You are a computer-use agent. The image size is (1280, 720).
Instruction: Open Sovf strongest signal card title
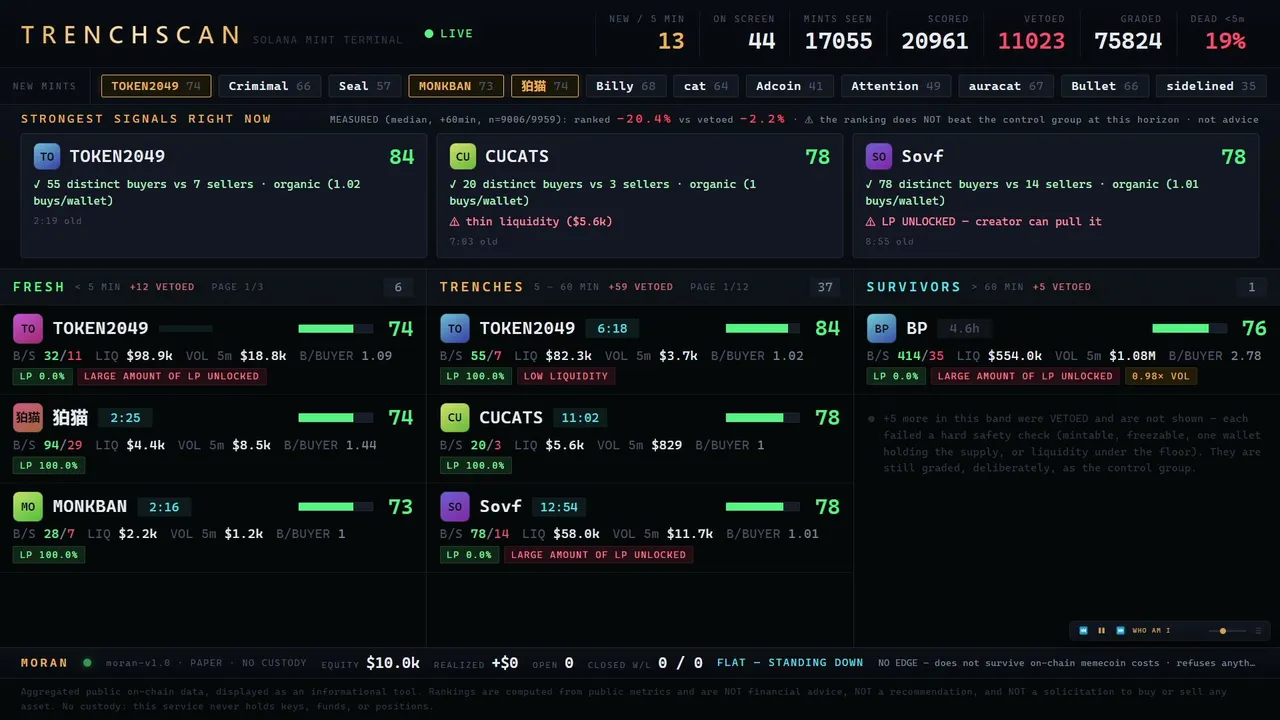[x=922, y=156]
